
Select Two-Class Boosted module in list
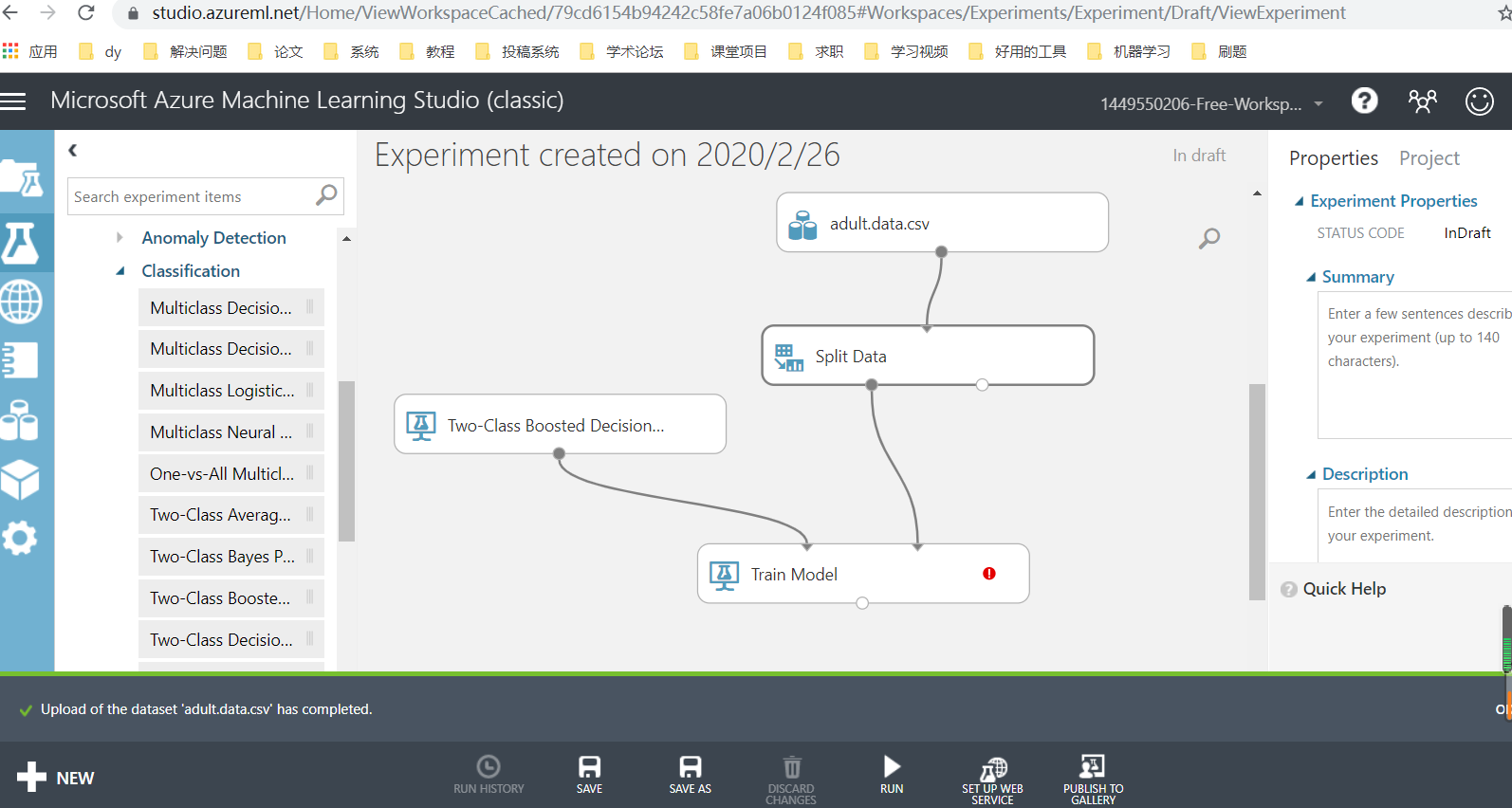click(x=231, y=598)
